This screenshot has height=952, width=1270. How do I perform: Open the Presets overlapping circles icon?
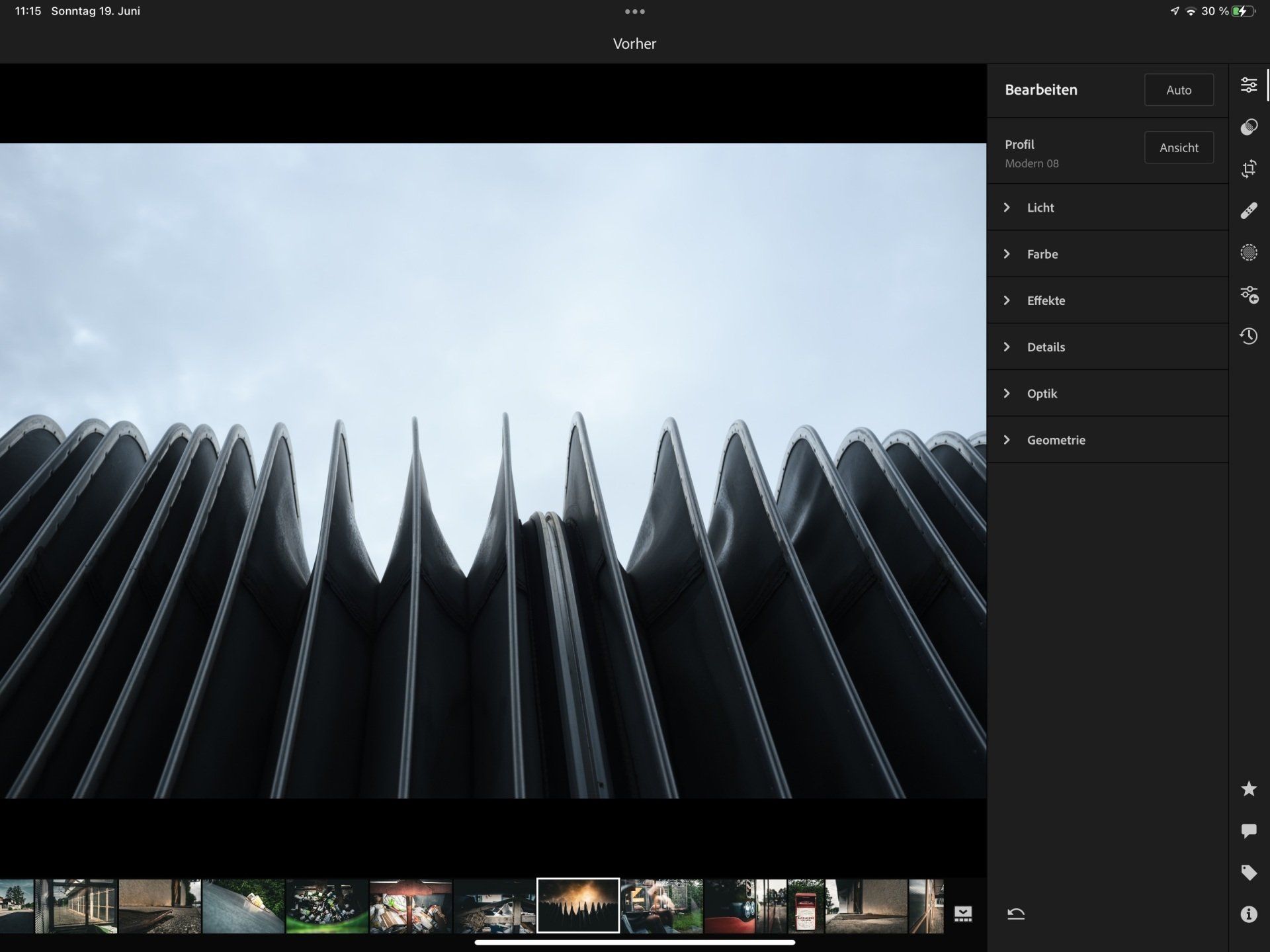pyautogui.click(x=1248, y=127)
